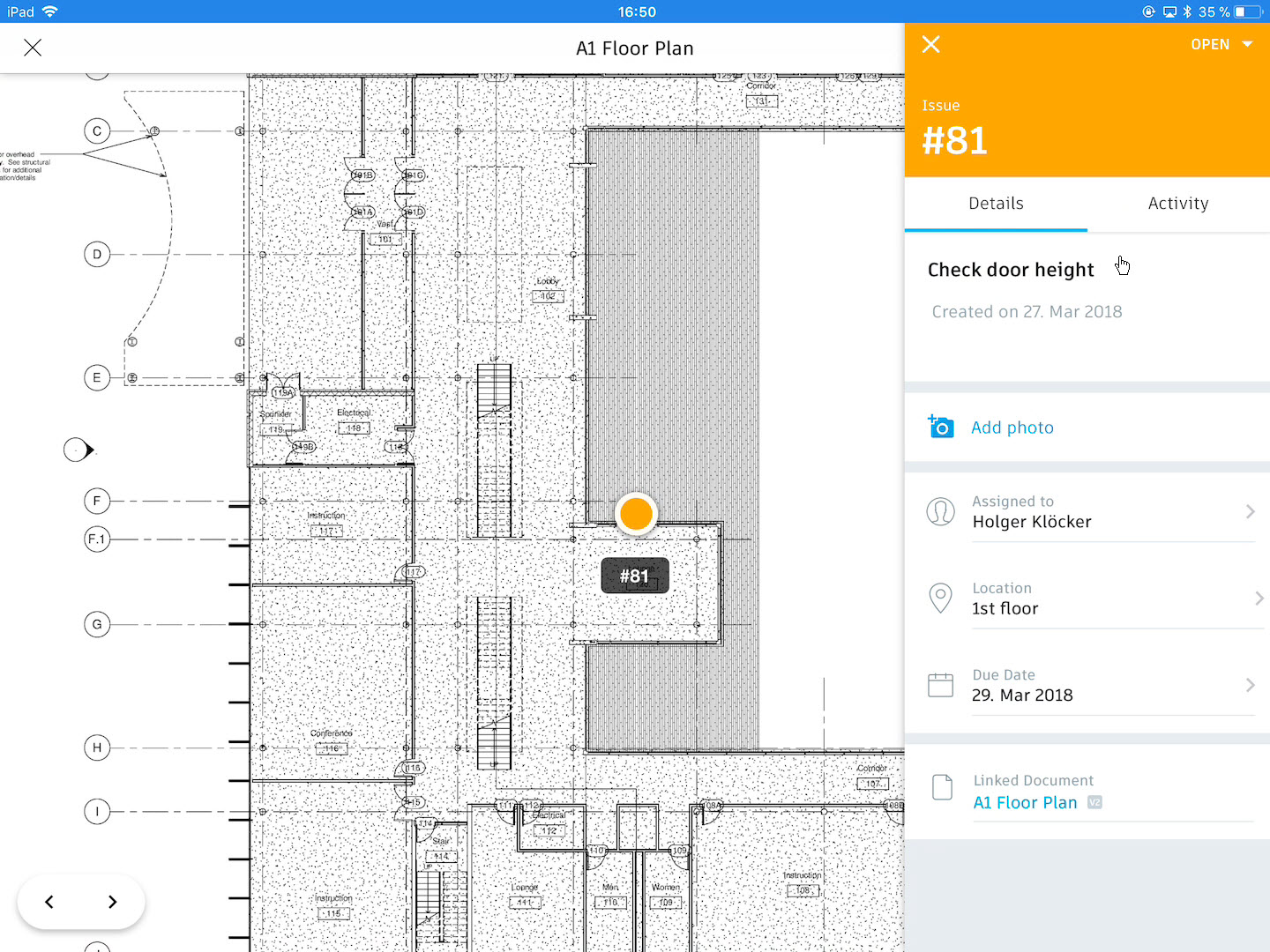Tap the Add photo camera icon
Image resolution: width=1270 pixels, height=952 pixels.
coord(940,427)
